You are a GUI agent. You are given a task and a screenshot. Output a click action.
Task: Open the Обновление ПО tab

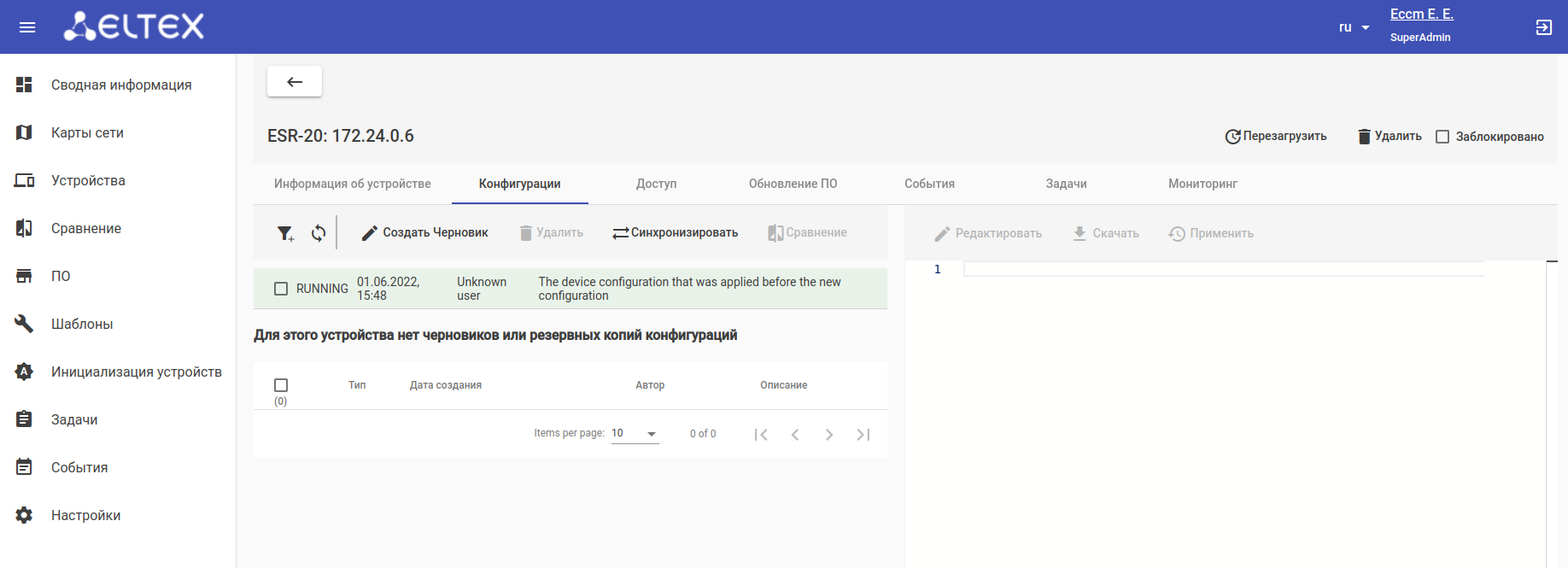point(793,184)
